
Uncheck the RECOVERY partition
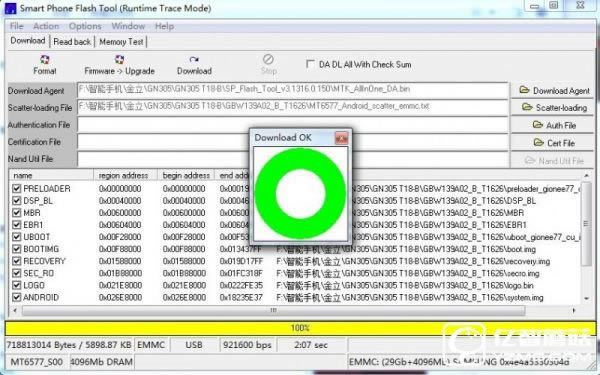click(16, 261)
